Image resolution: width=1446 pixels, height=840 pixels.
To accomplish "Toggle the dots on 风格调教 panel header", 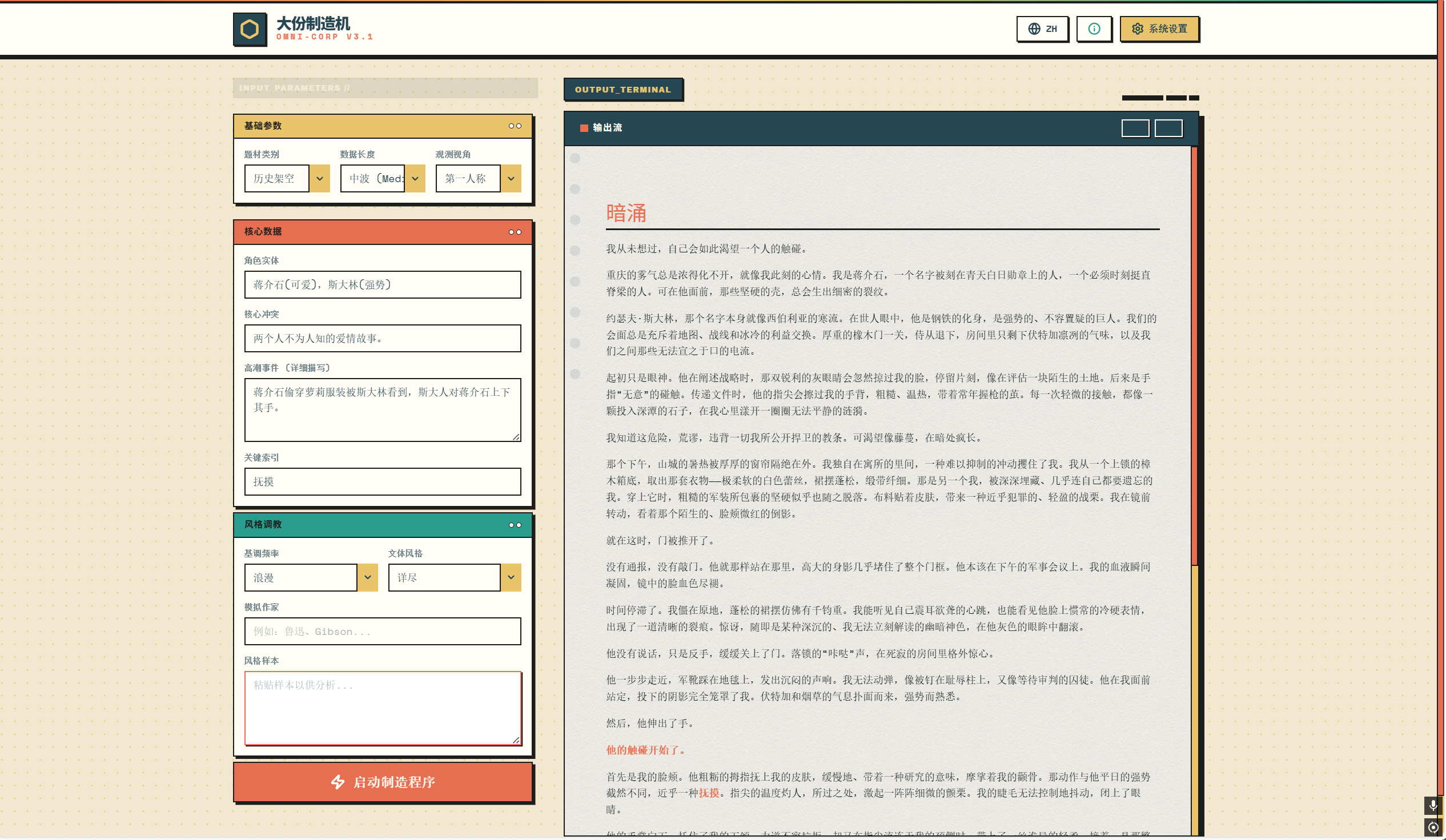I will [515, 525].
